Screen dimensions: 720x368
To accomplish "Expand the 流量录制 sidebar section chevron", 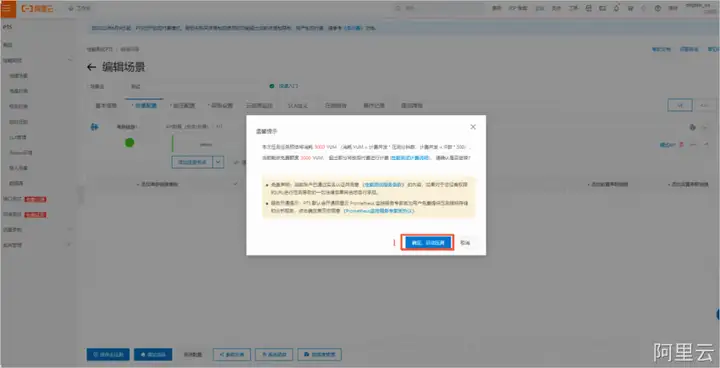I will tap(70, 229).
